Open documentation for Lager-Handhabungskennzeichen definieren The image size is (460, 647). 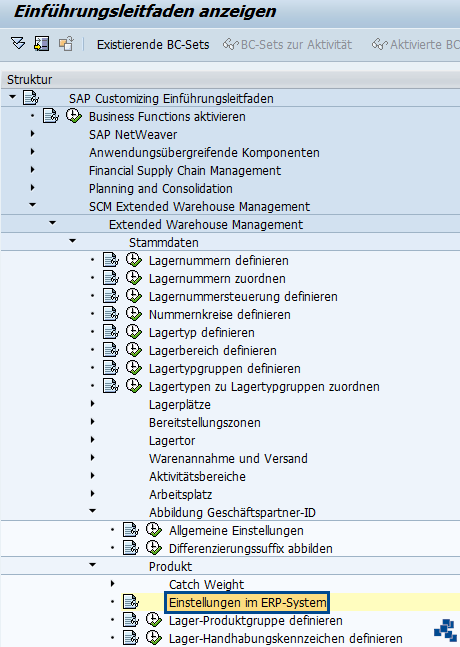click(131, 638)
